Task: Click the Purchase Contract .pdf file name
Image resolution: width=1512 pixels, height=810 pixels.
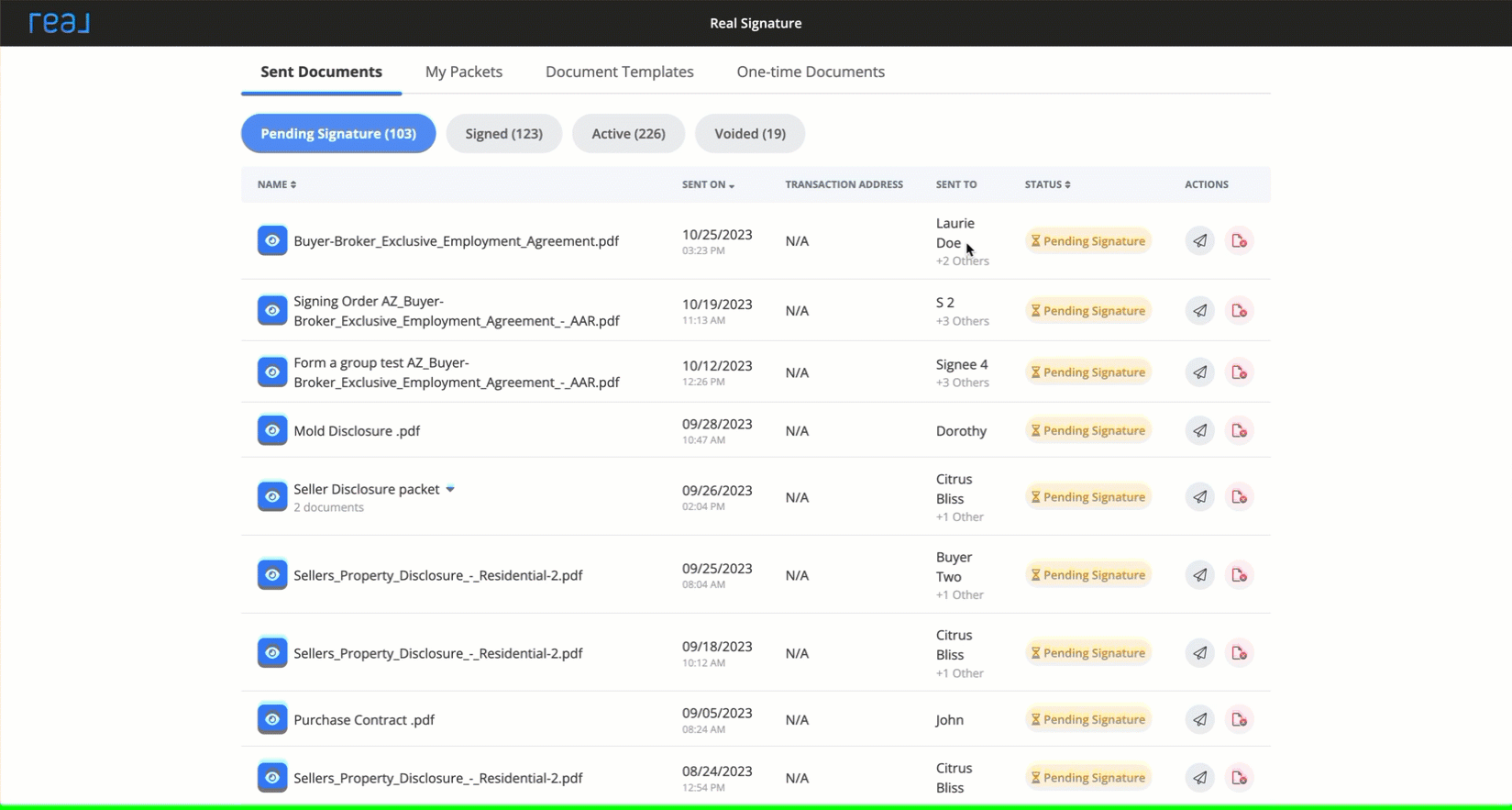Action: (364, 720)
